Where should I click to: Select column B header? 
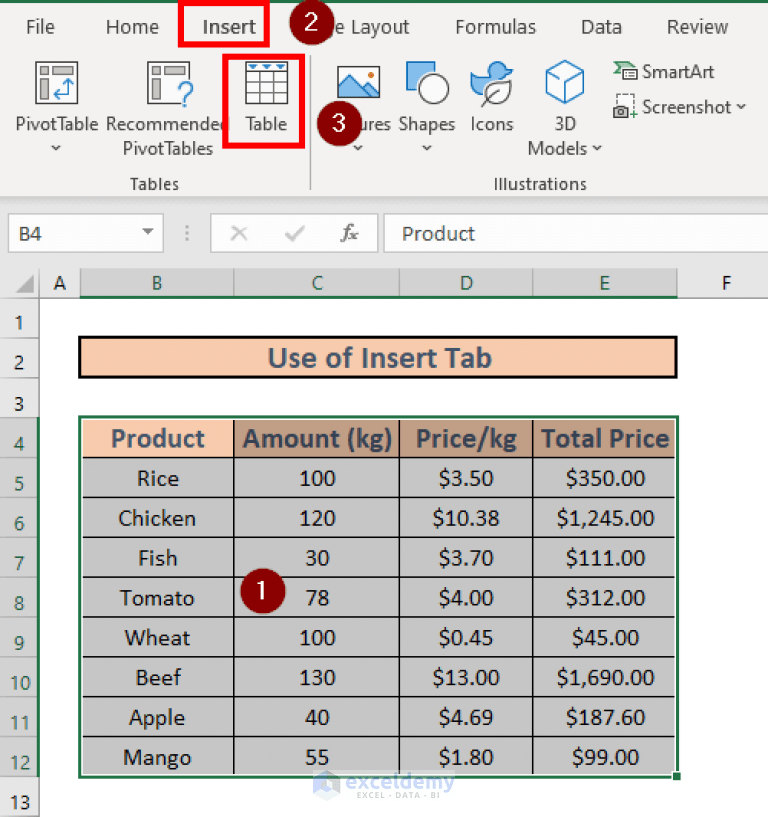click(x=157, y=283)
